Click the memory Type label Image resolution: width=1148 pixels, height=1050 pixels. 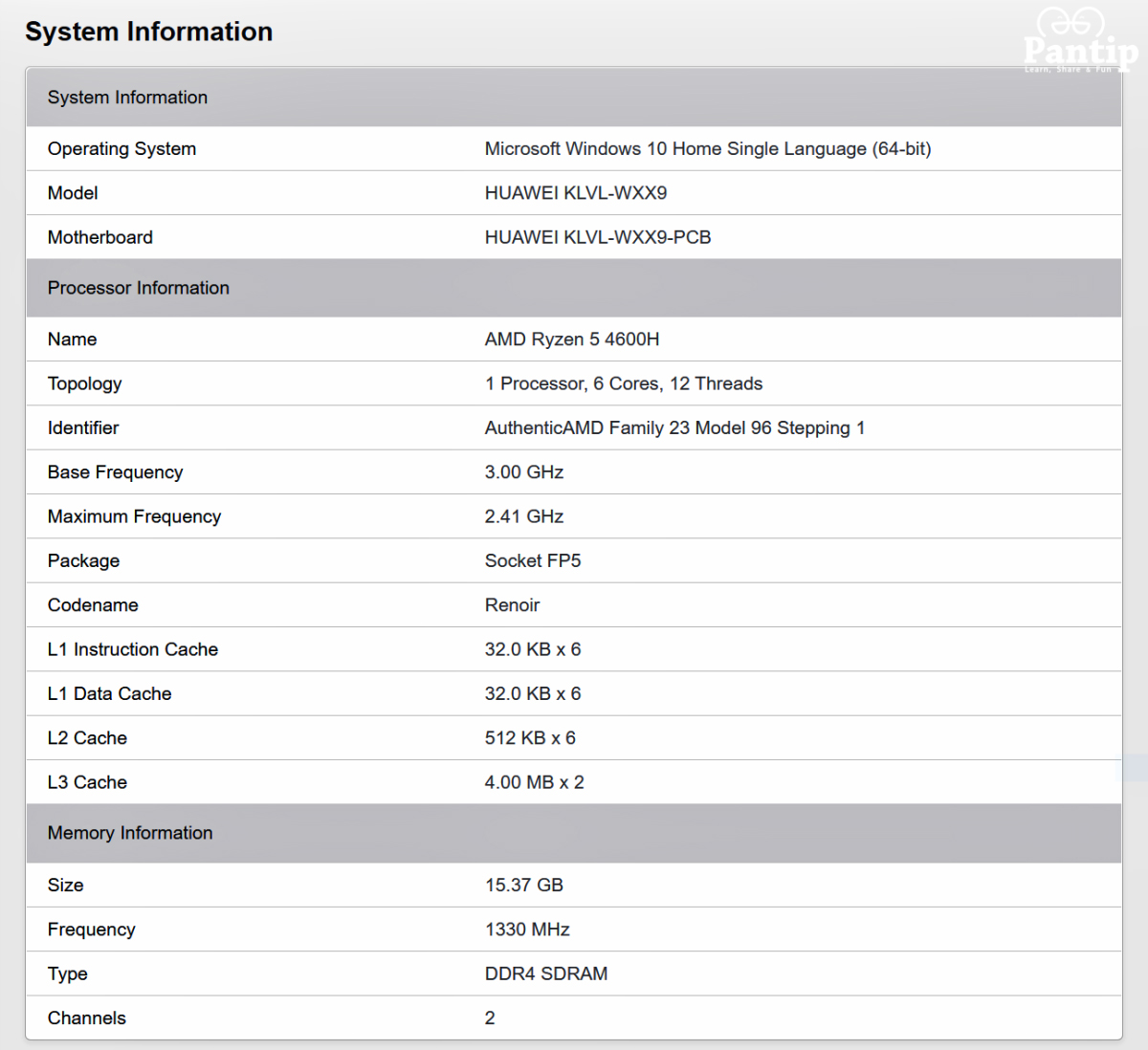click(67, 973)
